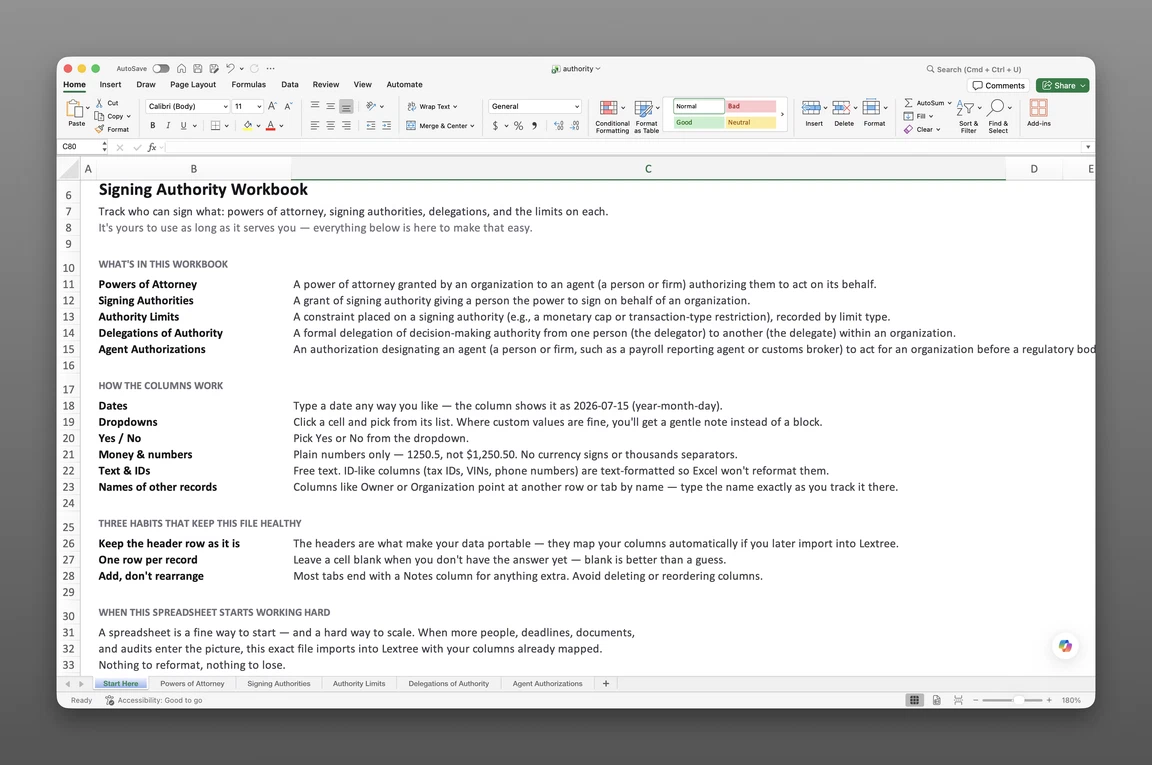Toggle the highlighted Bottom Align button
The width and height of the screenshot is (1152, 765).
pos(346,106)
